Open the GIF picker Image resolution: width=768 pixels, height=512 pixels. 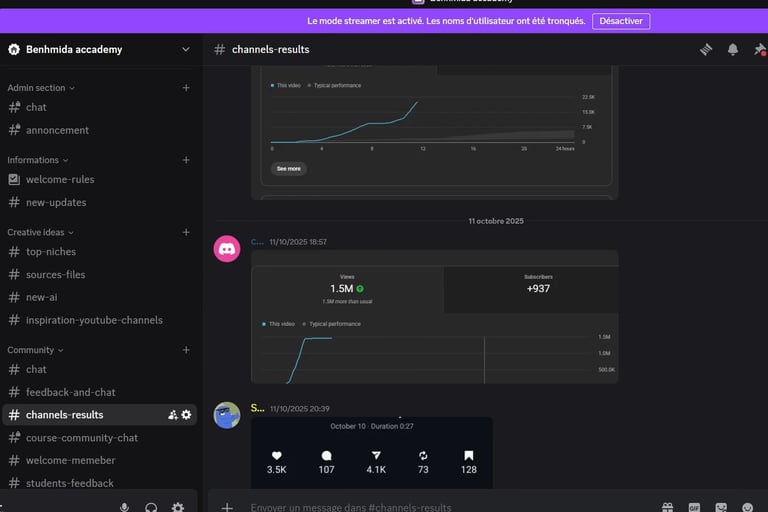694,507
